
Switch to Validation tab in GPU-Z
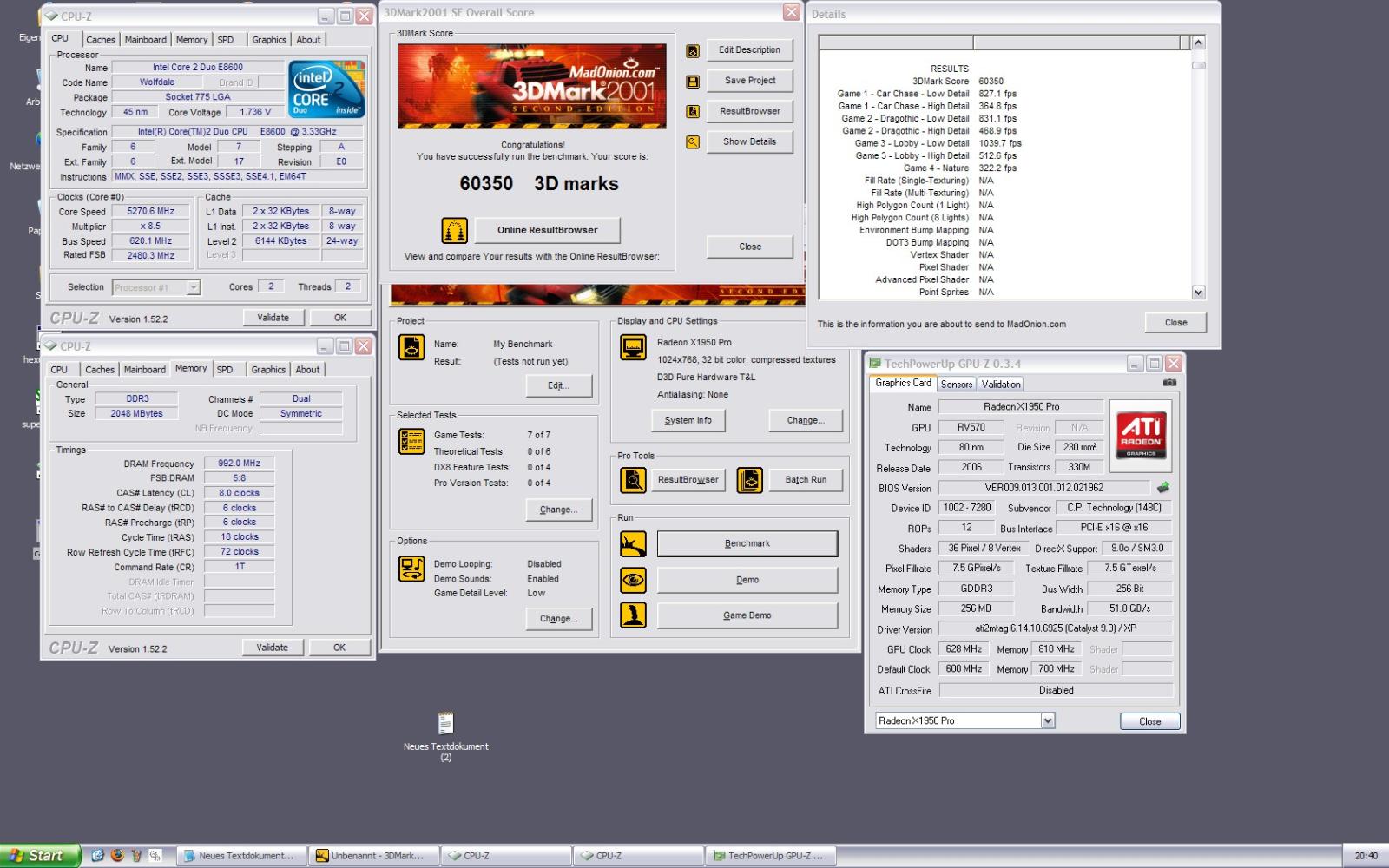[x=1001, y=384]
